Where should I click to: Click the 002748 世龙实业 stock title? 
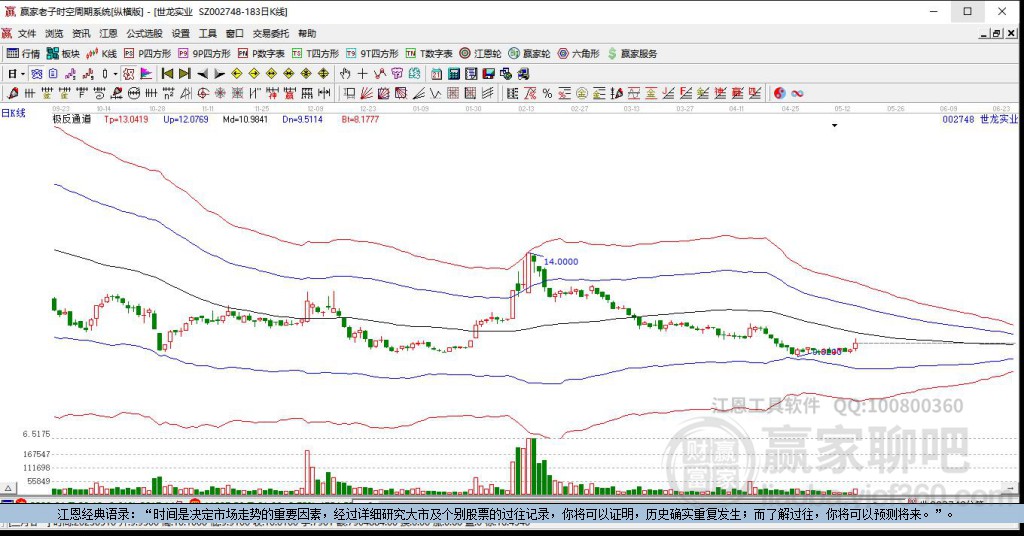980,119
